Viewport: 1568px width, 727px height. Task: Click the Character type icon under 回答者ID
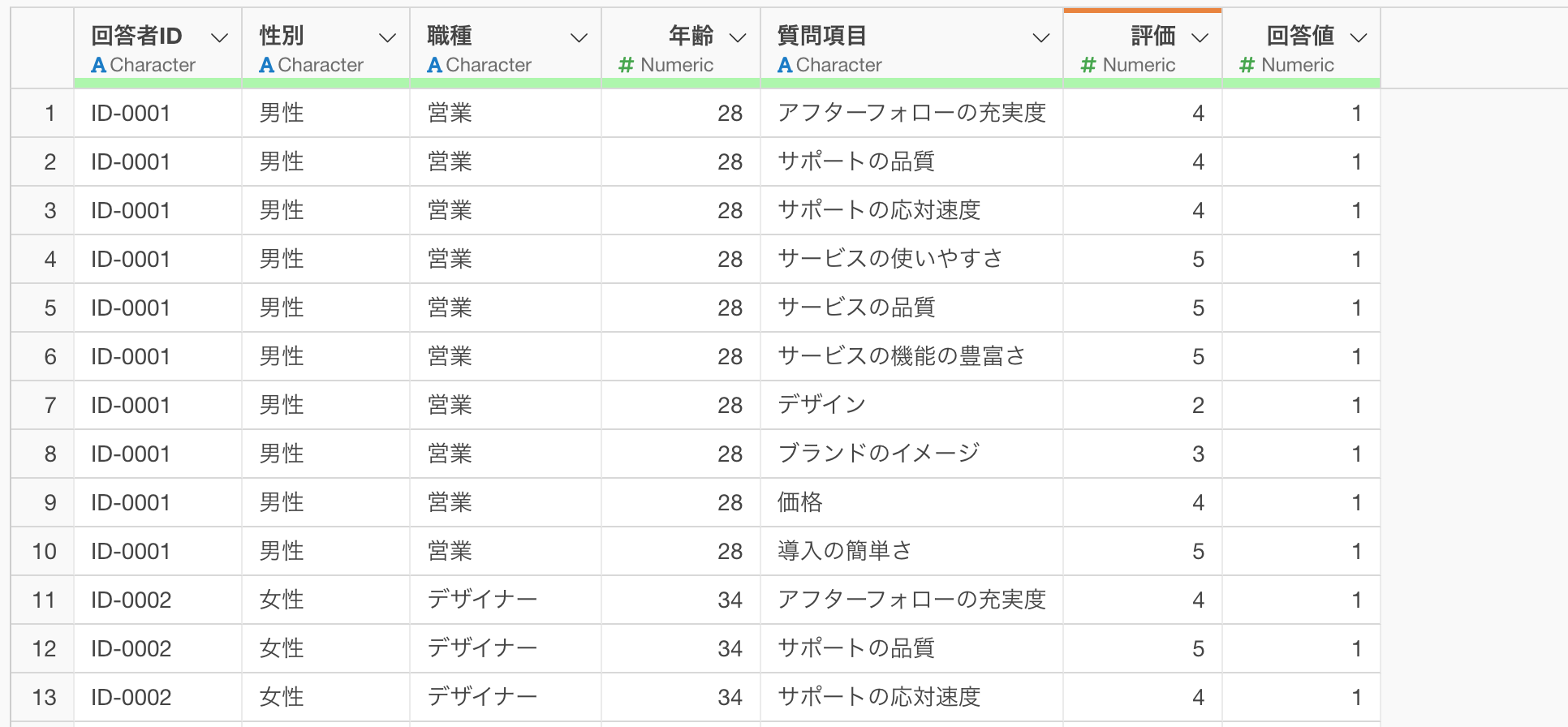pos(99,65)
